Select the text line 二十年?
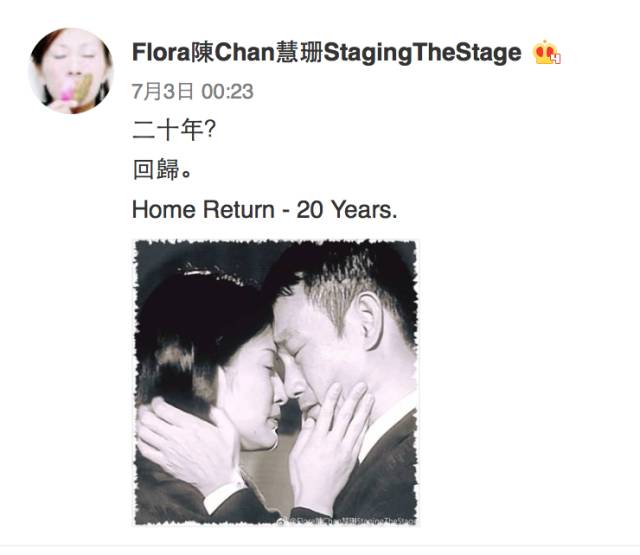 pos(174,130)
